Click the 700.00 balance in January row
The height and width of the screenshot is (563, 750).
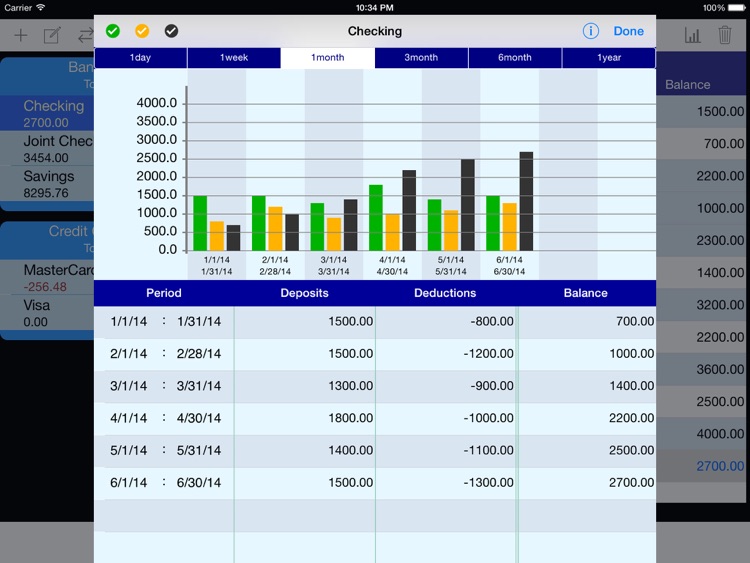(635, 321)
